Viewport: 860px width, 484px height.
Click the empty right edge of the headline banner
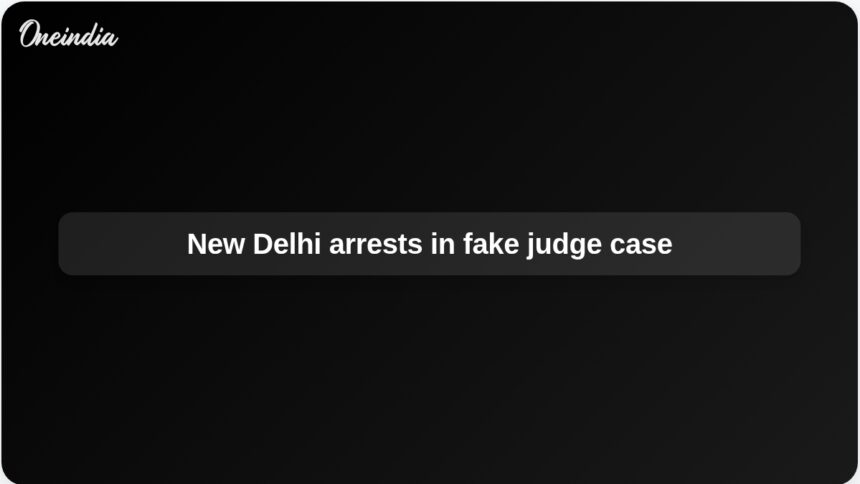[x=740, y=244]
